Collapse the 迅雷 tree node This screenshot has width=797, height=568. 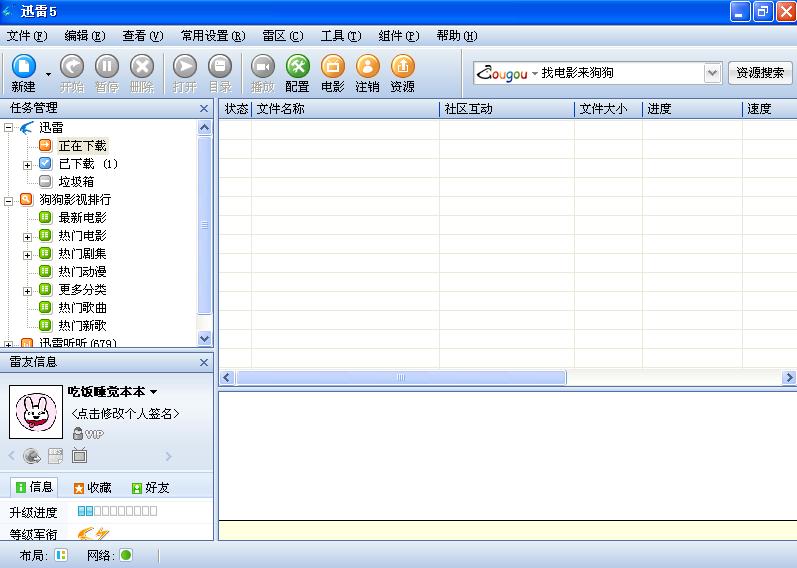(9, 128)
